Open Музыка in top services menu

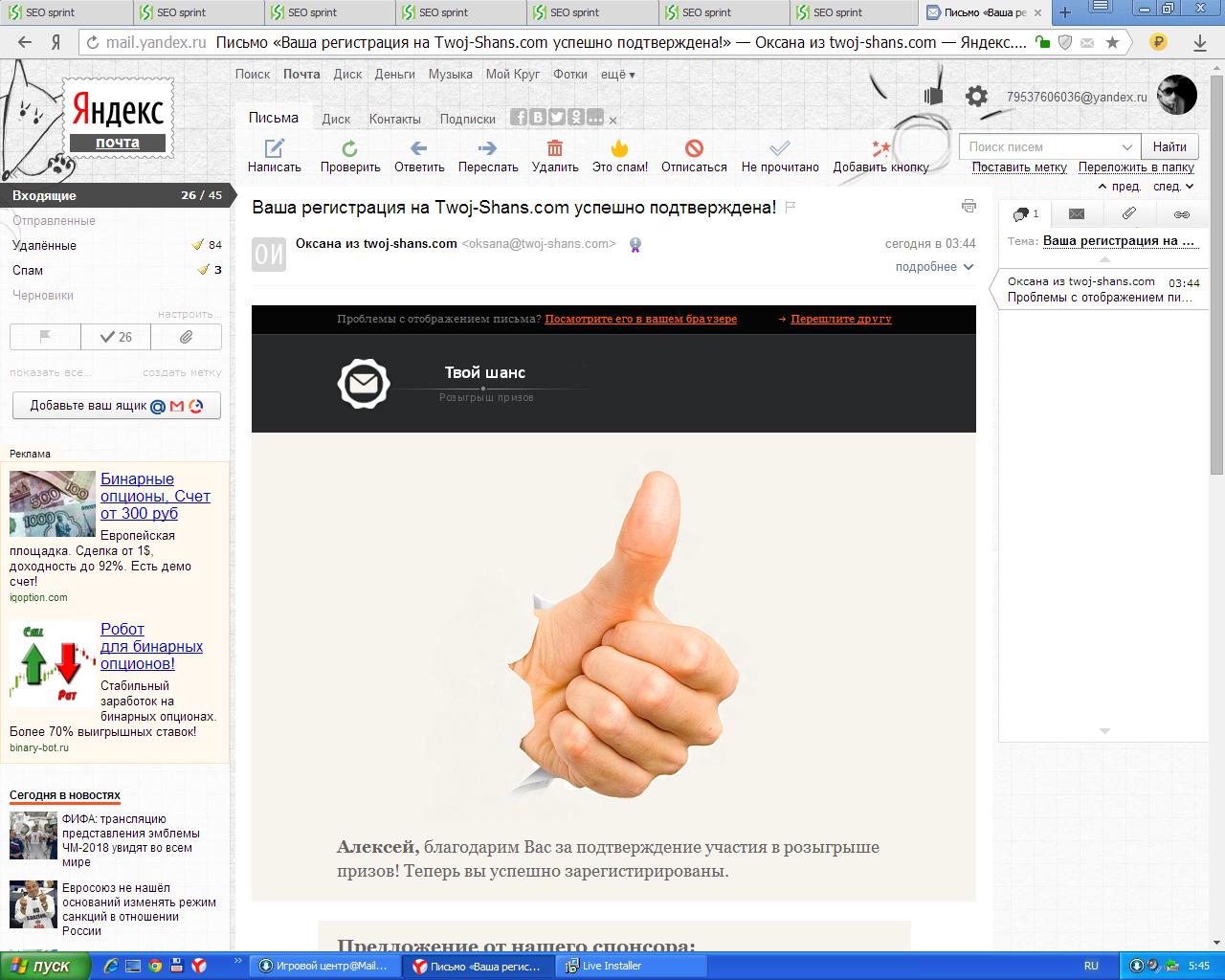(x=451, y=74)
